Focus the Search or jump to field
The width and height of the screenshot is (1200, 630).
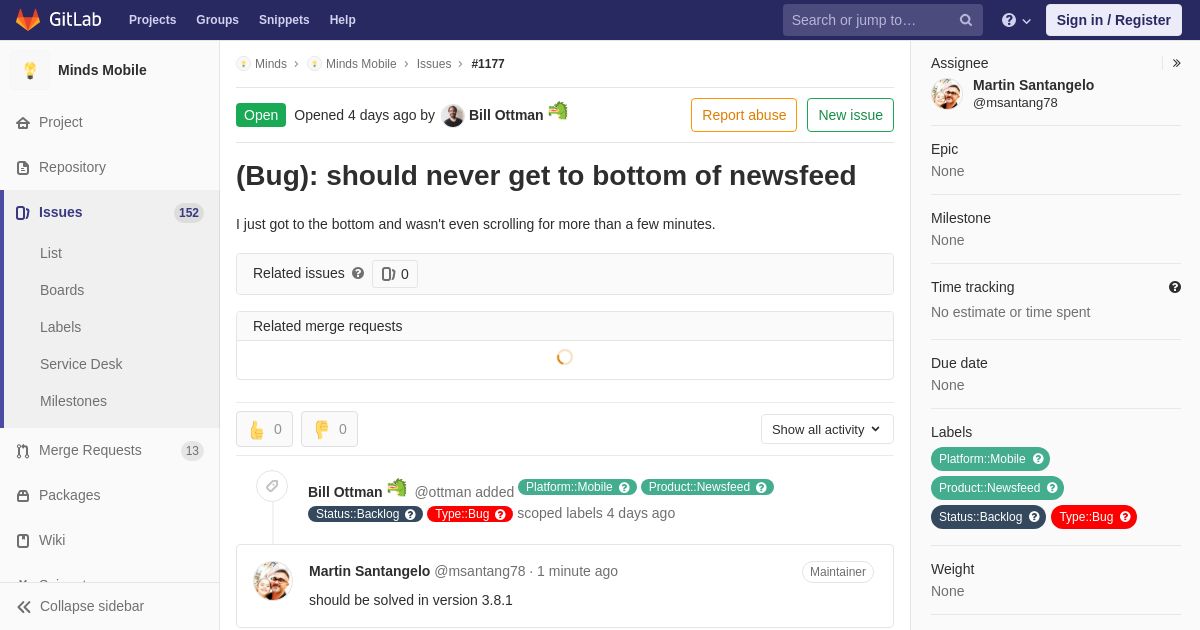pyautogui.click(x=883, y=20)
